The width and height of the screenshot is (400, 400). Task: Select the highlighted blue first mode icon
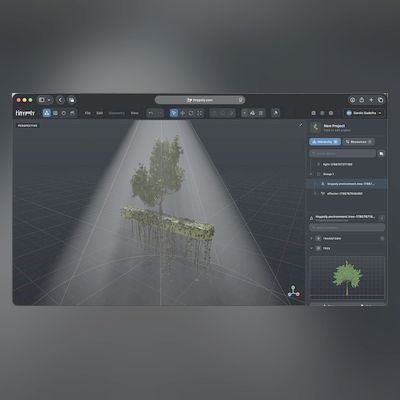tap(47, 113)
